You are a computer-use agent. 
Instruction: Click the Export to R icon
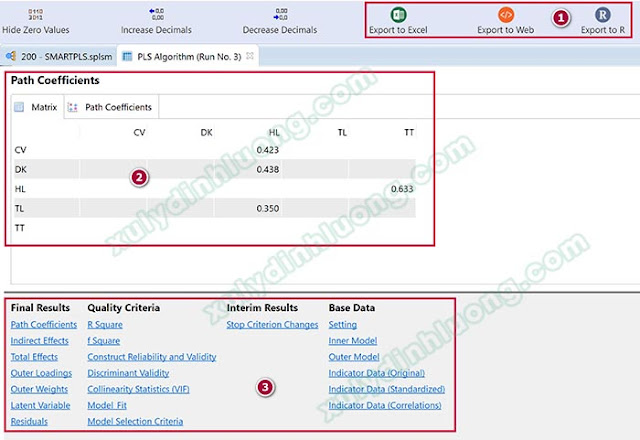(602, 15)
